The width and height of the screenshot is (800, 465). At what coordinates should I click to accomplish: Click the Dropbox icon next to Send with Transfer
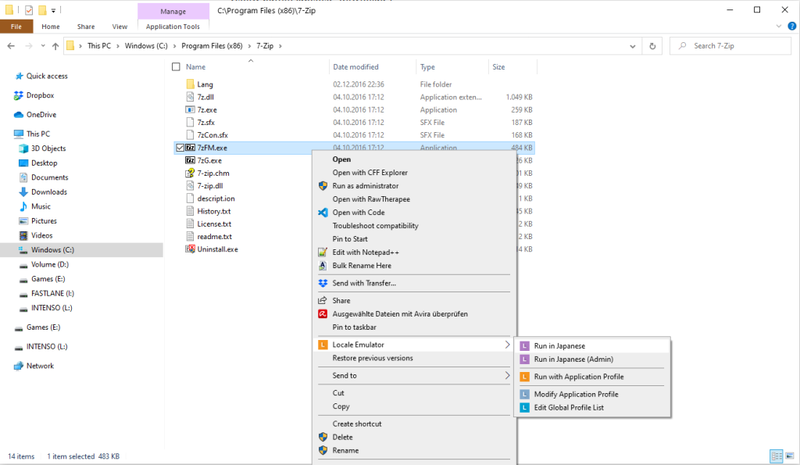pyautogui.click(x=322, y=283)
